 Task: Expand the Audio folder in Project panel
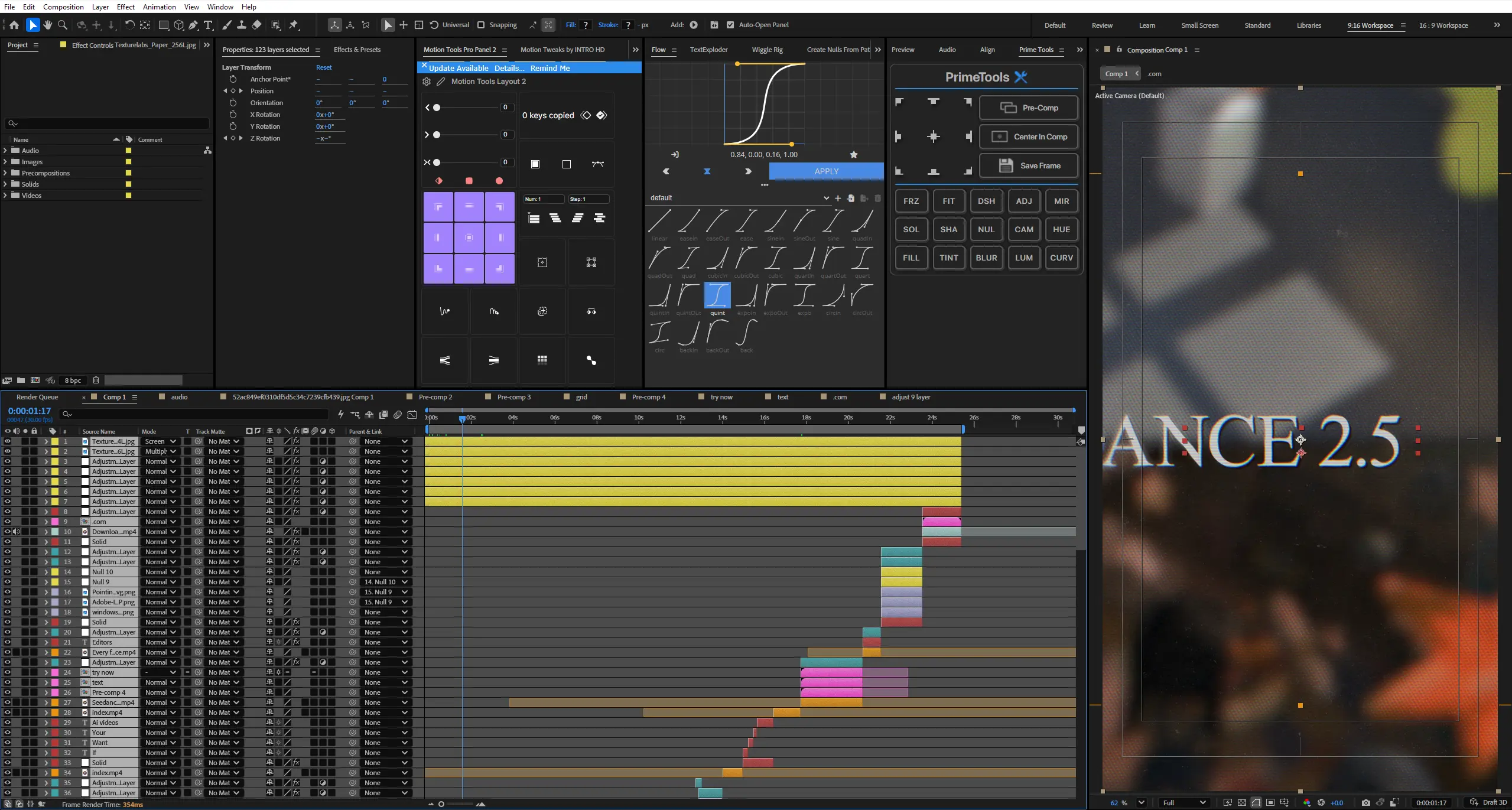pyautogui.click(x=5, y=151)
